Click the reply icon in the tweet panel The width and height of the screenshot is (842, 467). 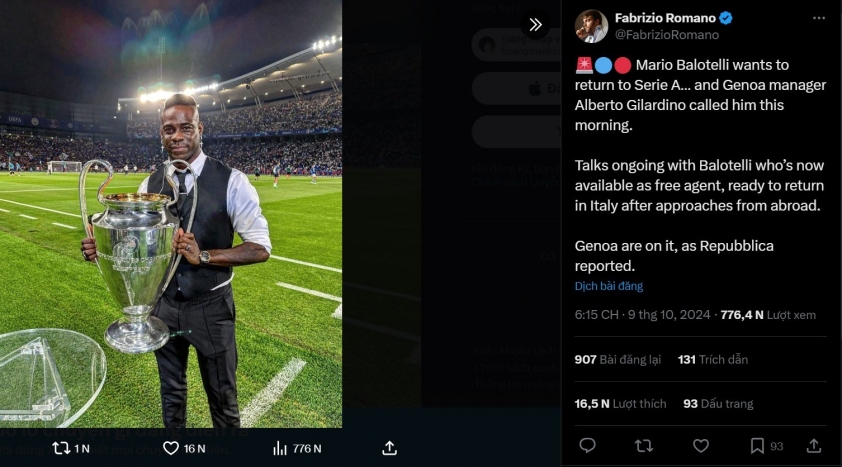click(588, 446)
